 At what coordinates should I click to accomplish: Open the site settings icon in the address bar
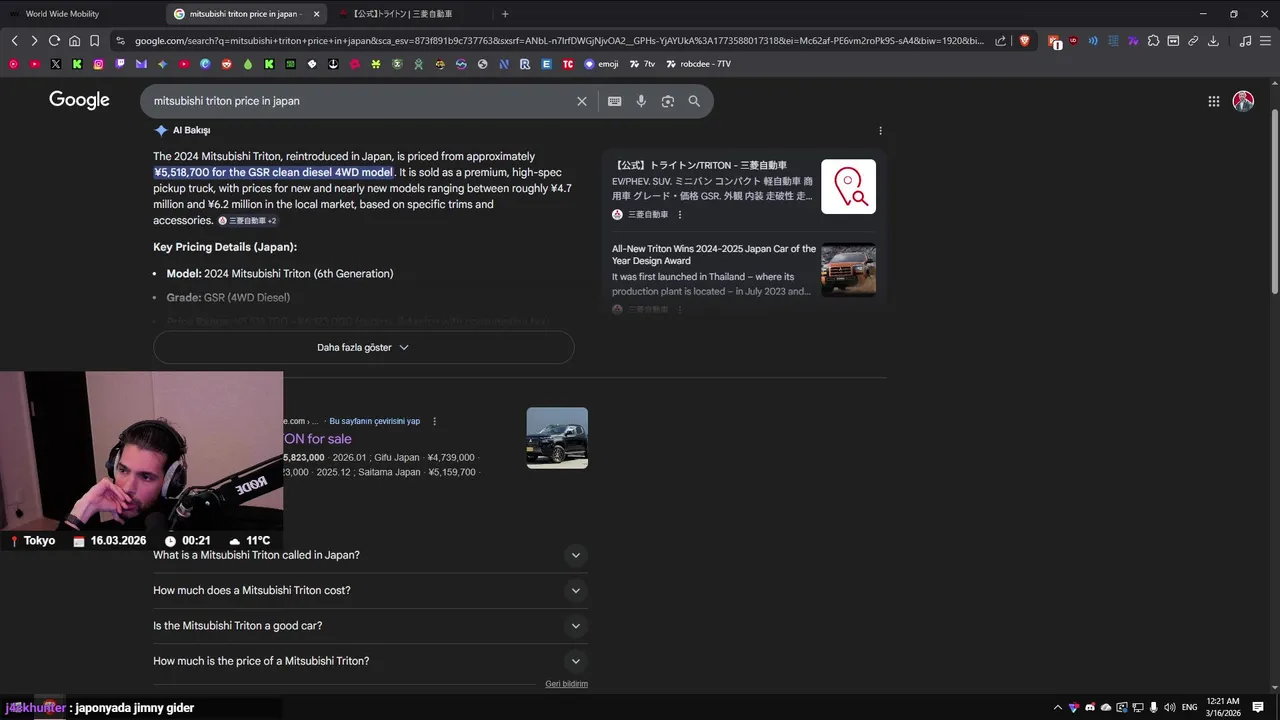[120, 41]
